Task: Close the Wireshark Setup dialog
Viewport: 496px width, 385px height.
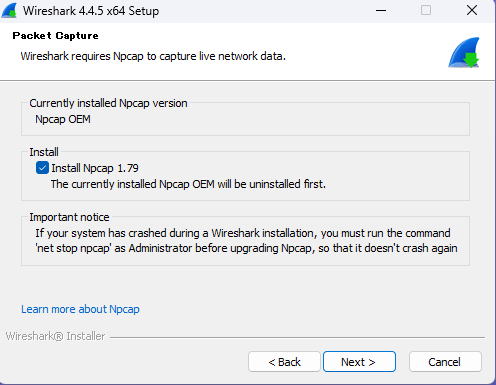Action: point(472,10)
